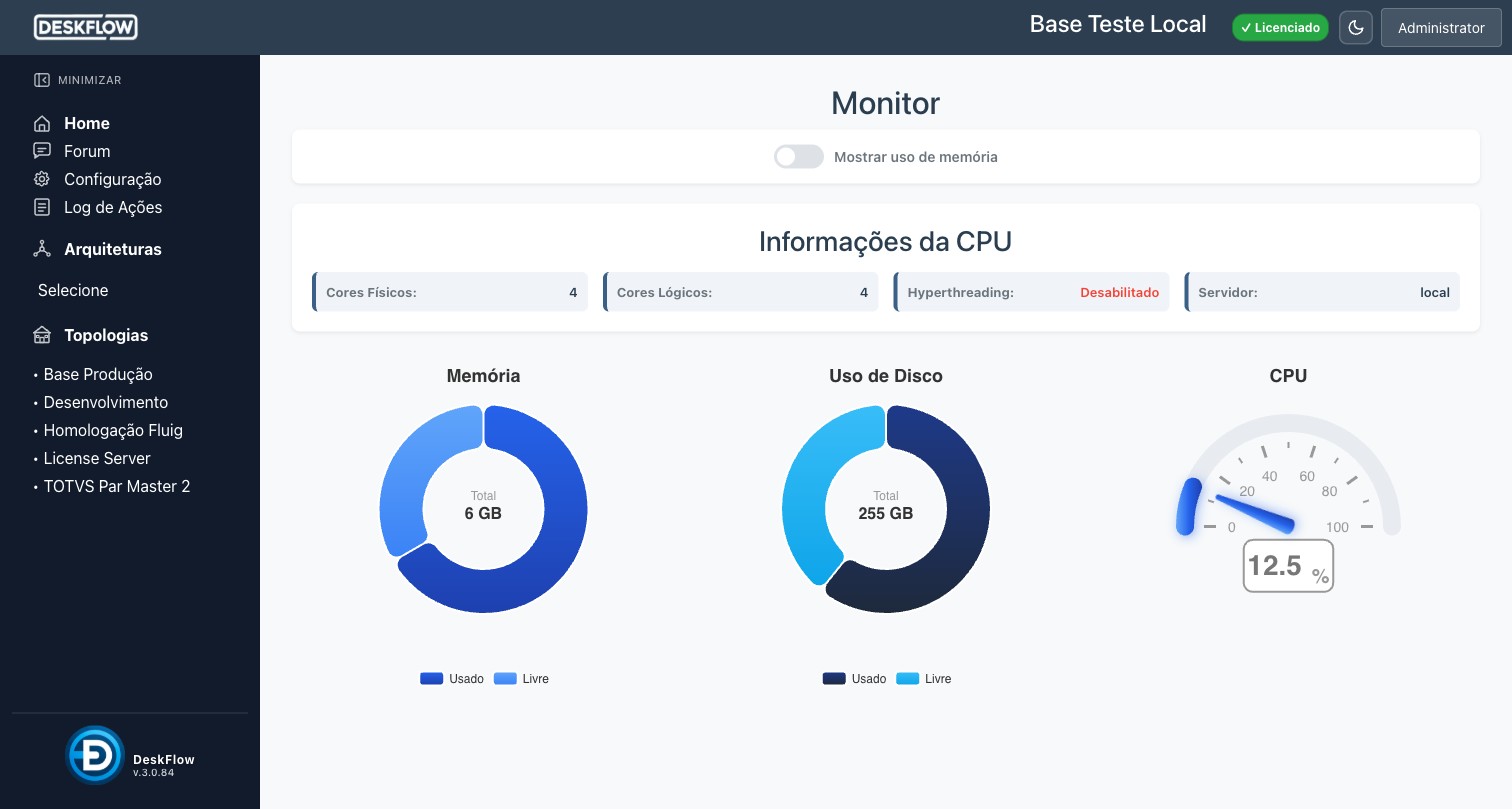Click the MINIMIZAR sidebar label
This screenshot has height=809, width=1512.
[90, 80]
